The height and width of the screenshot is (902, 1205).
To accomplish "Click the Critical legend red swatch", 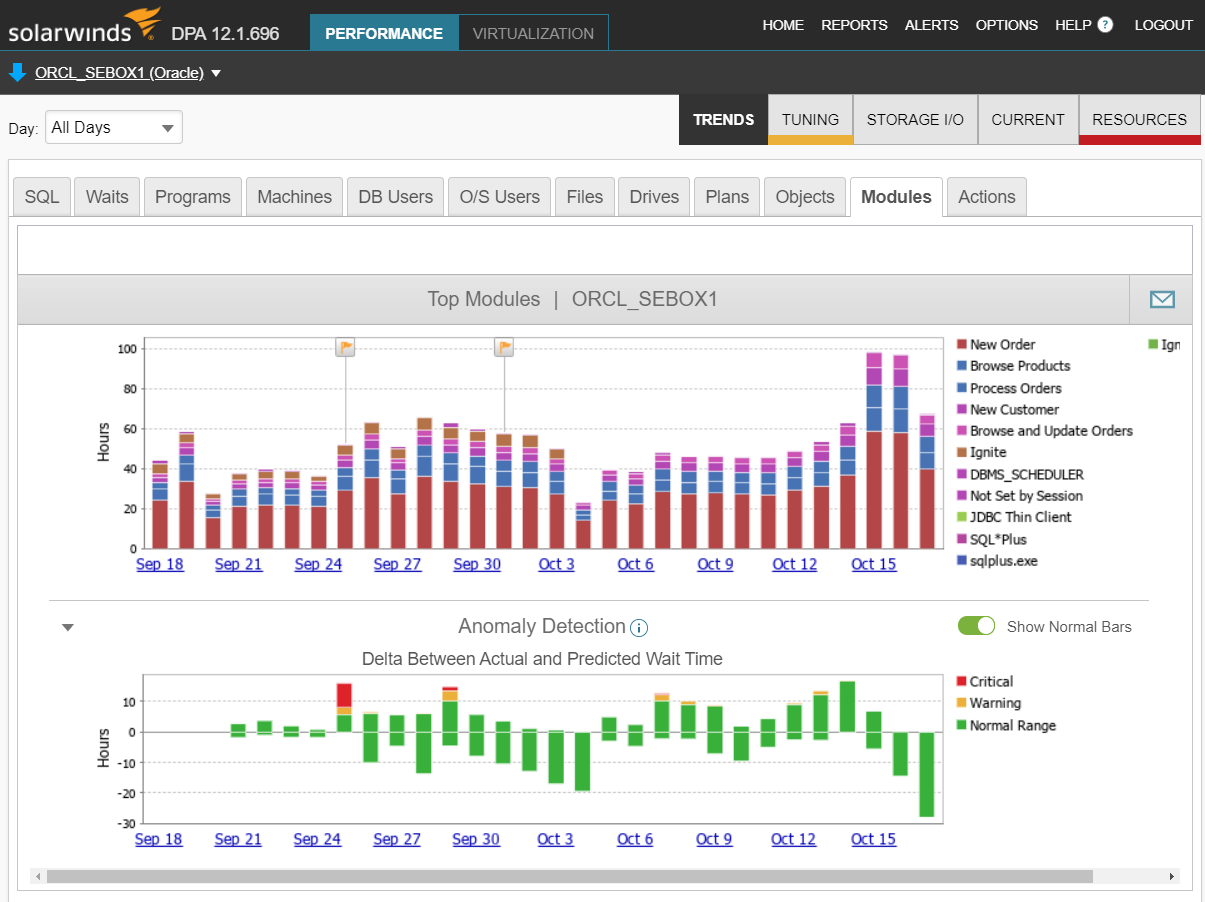I will pyautogui.click(x=961, y=681).
